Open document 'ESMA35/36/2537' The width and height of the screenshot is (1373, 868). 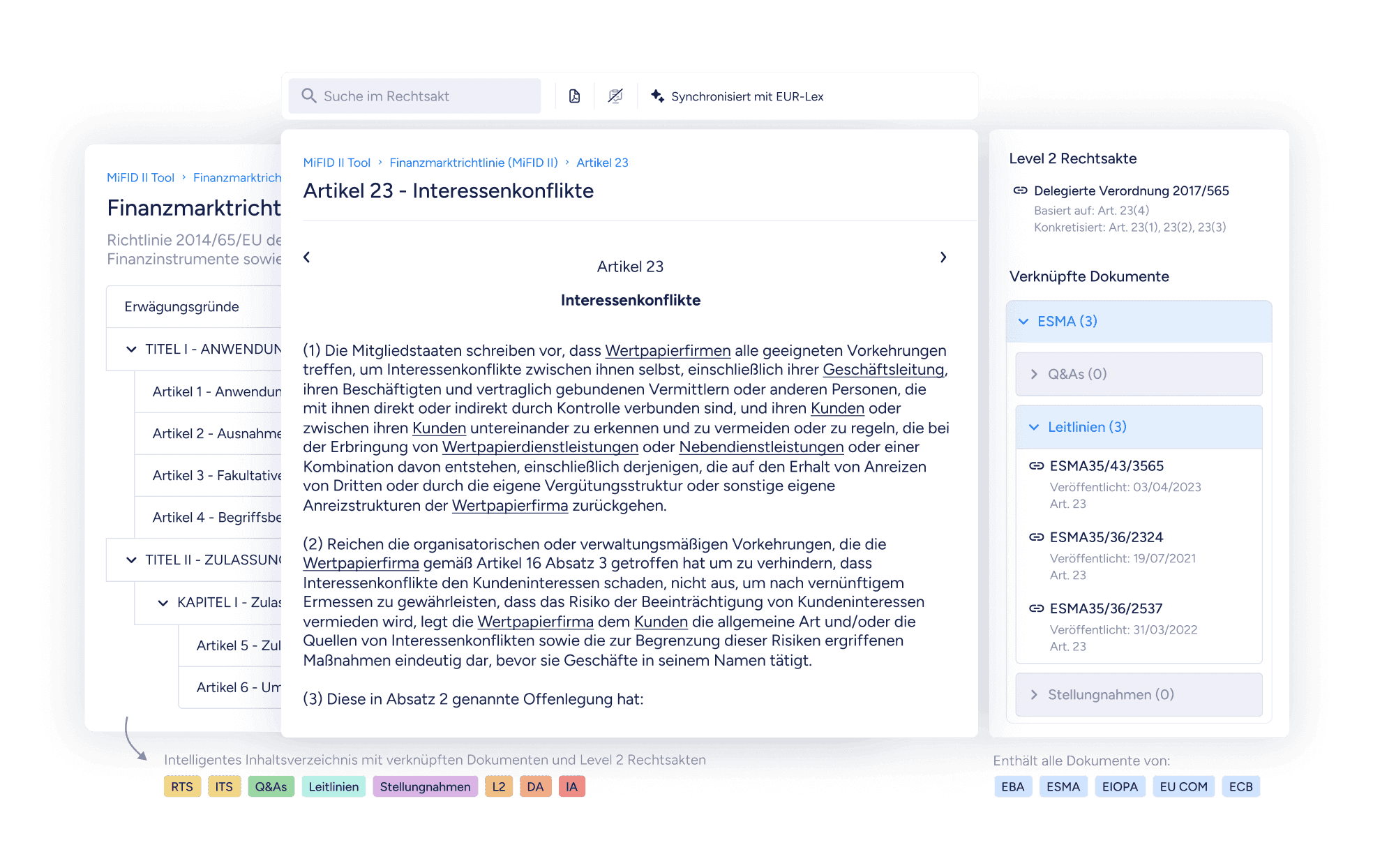coord(1106,608)
